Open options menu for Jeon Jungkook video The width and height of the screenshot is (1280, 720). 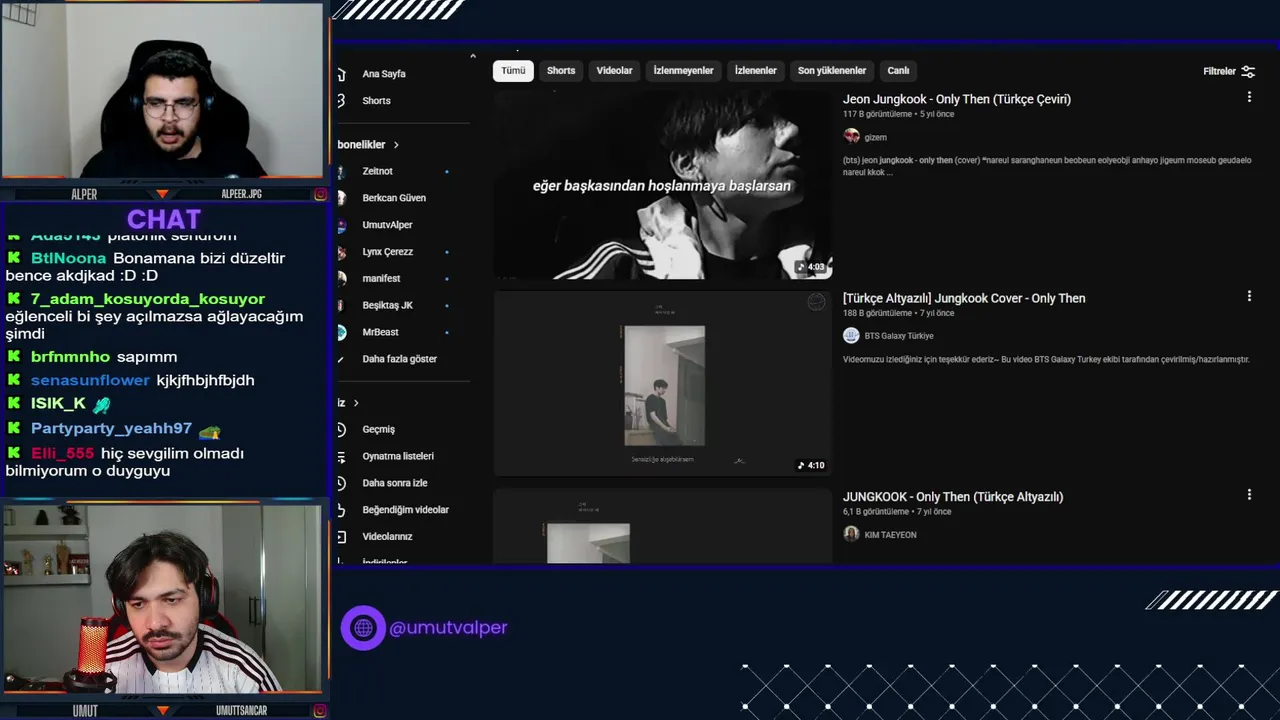click(x=1249, y=97)
